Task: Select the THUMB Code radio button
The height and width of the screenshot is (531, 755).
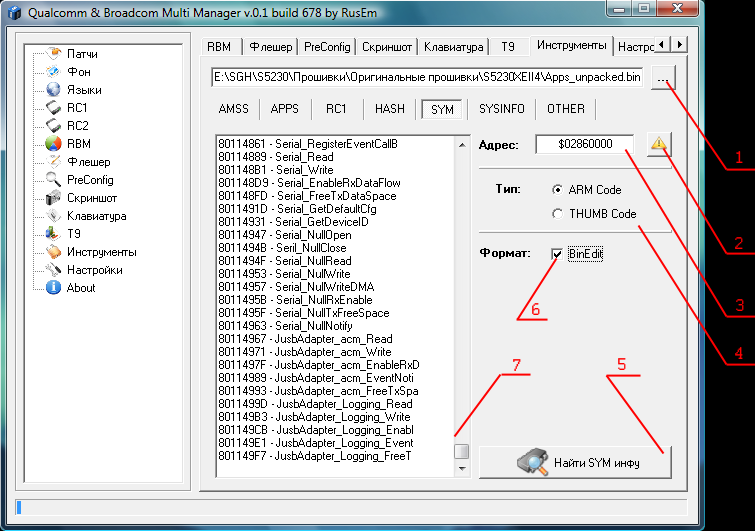Action: 557,213
